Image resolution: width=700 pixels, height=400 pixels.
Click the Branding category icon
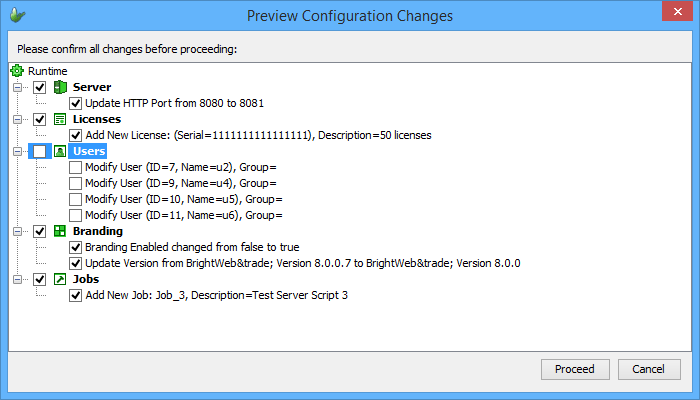pos(59,232)
